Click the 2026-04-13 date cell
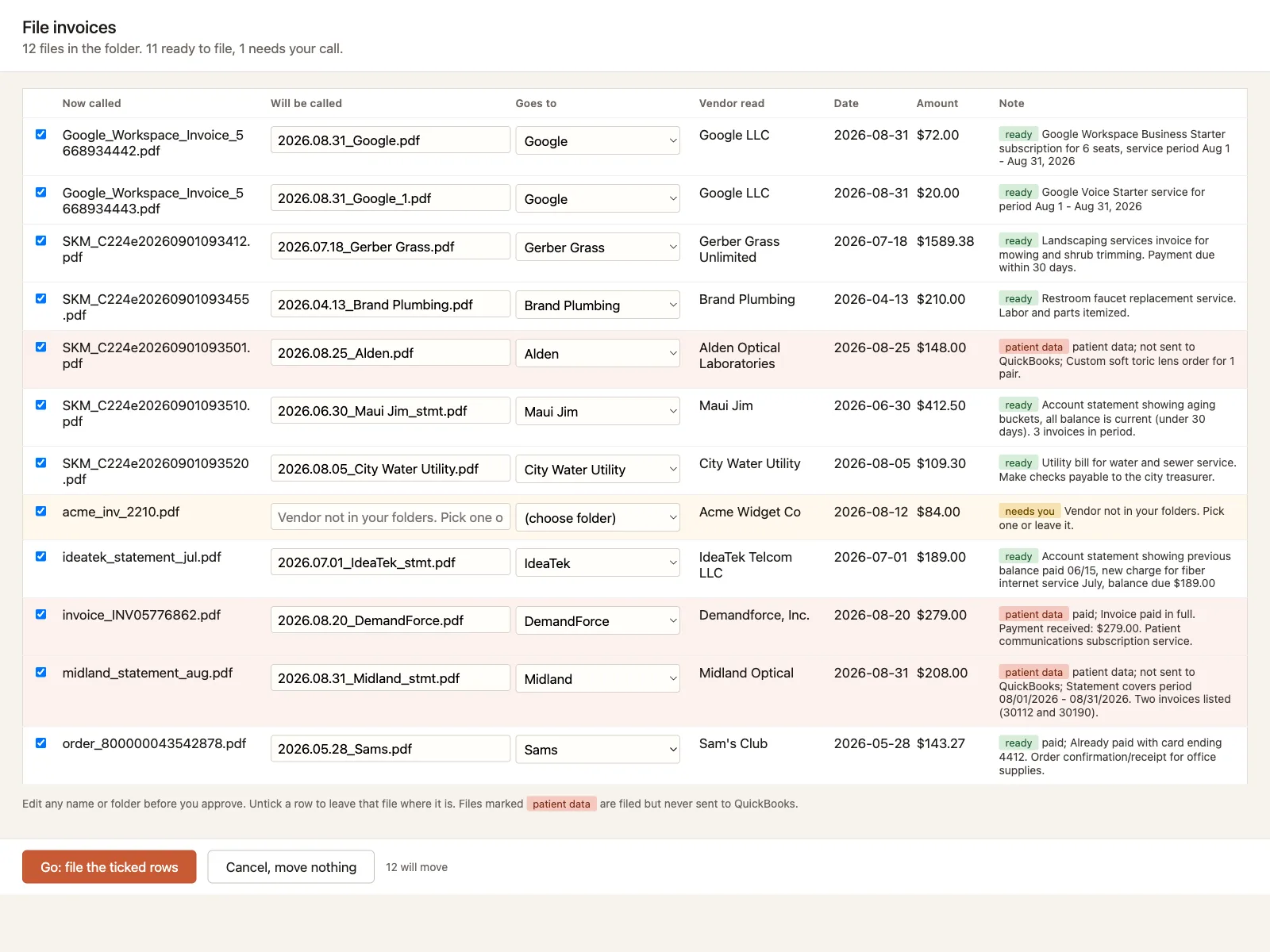1270x952 pixels. point(871,299)
